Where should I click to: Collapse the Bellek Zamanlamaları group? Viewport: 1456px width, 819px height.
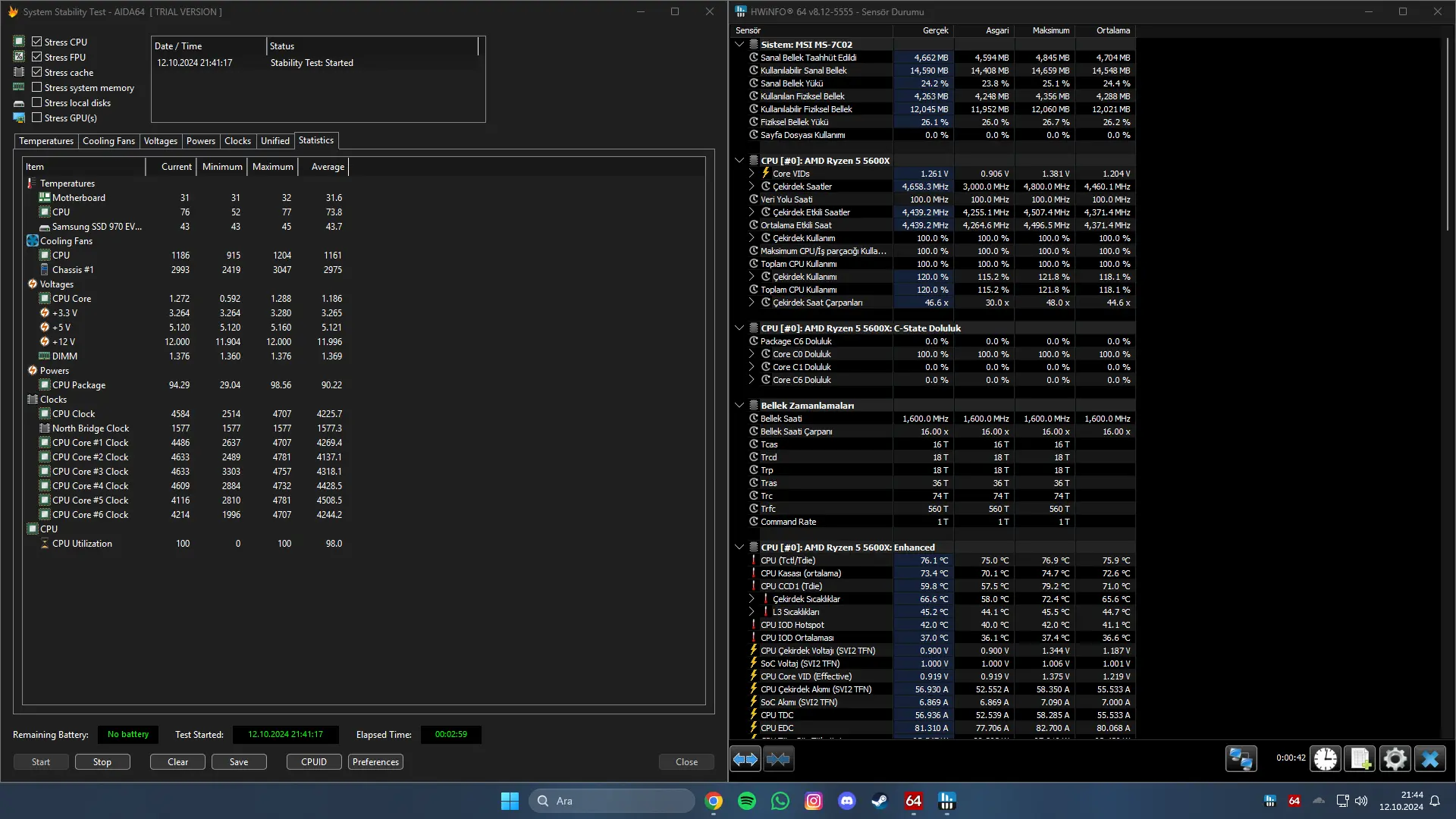tap(739, 406)
